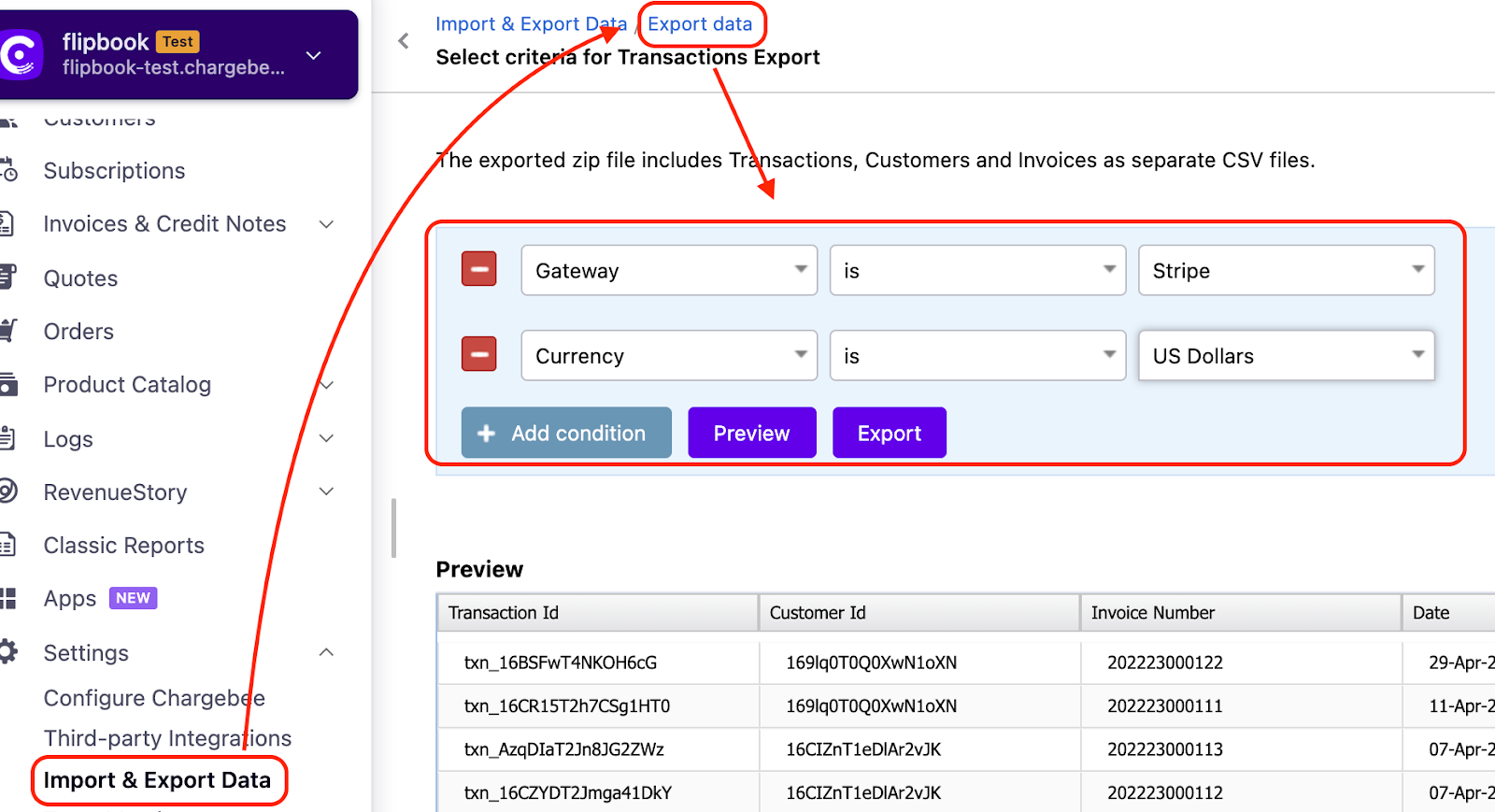Click the Test badge beside flipbook
This screenshot has height=812, width=1495.
pyautogui.click(x=178, y=41)
